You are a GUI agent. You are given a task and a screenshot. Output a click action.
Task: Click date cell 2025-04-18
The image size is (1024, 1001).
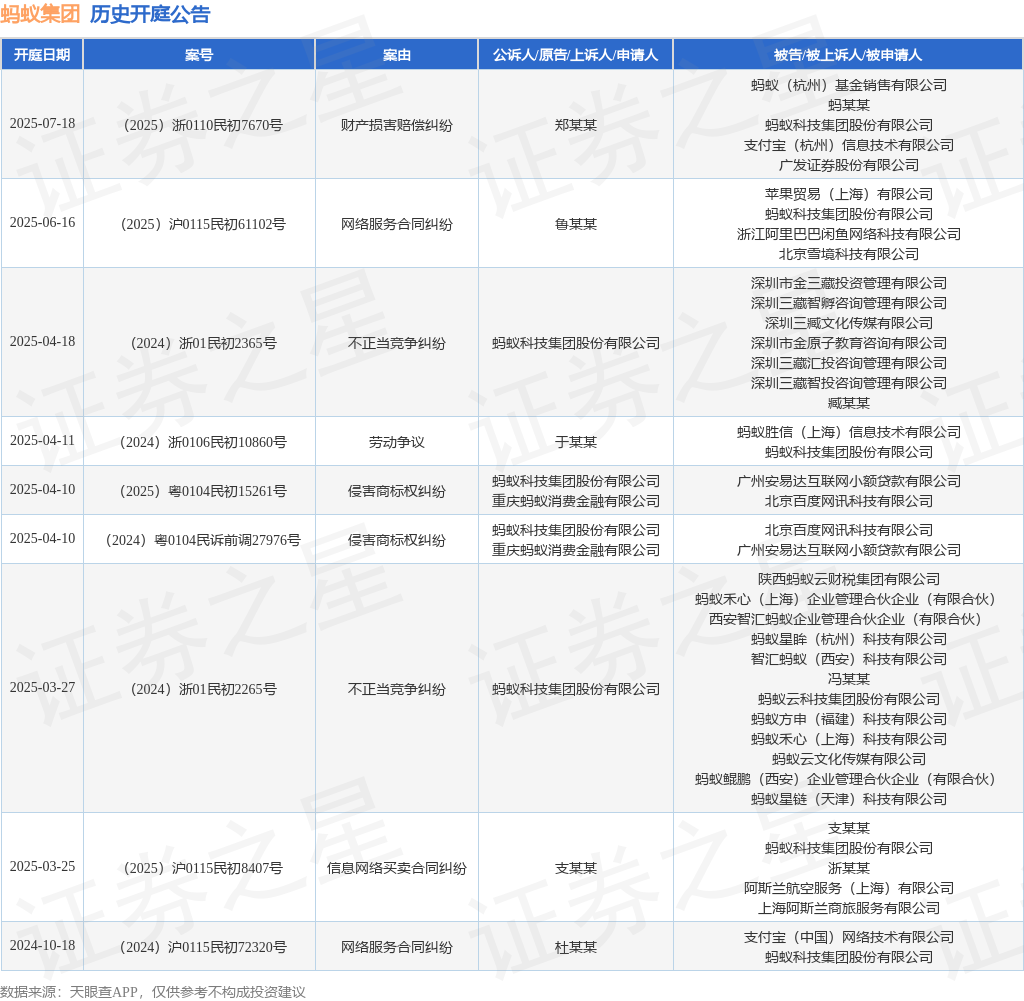(x=42, y=342)
